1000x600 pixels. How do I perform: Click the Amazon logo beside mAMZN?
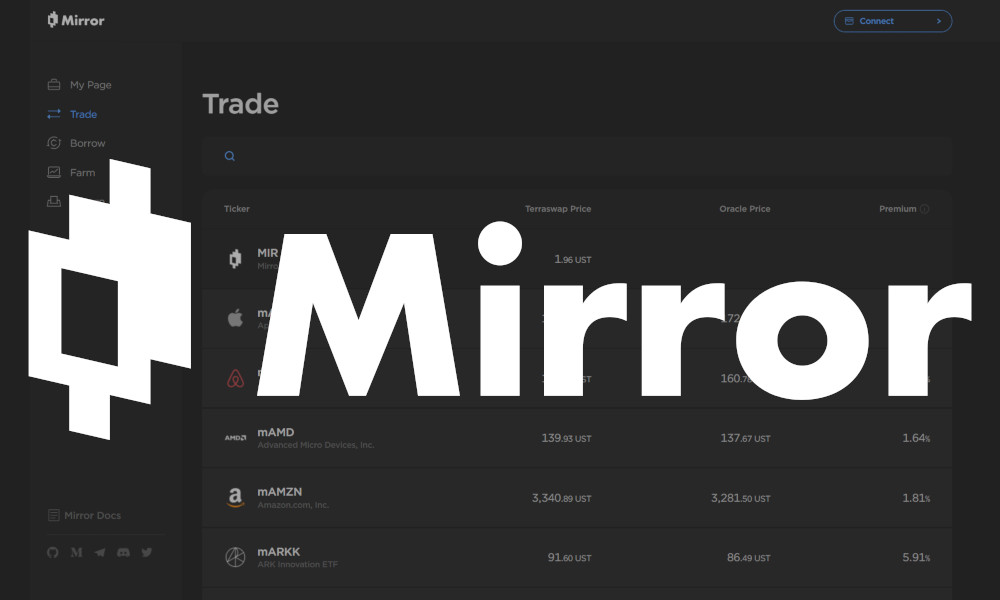tap(235, 497)
